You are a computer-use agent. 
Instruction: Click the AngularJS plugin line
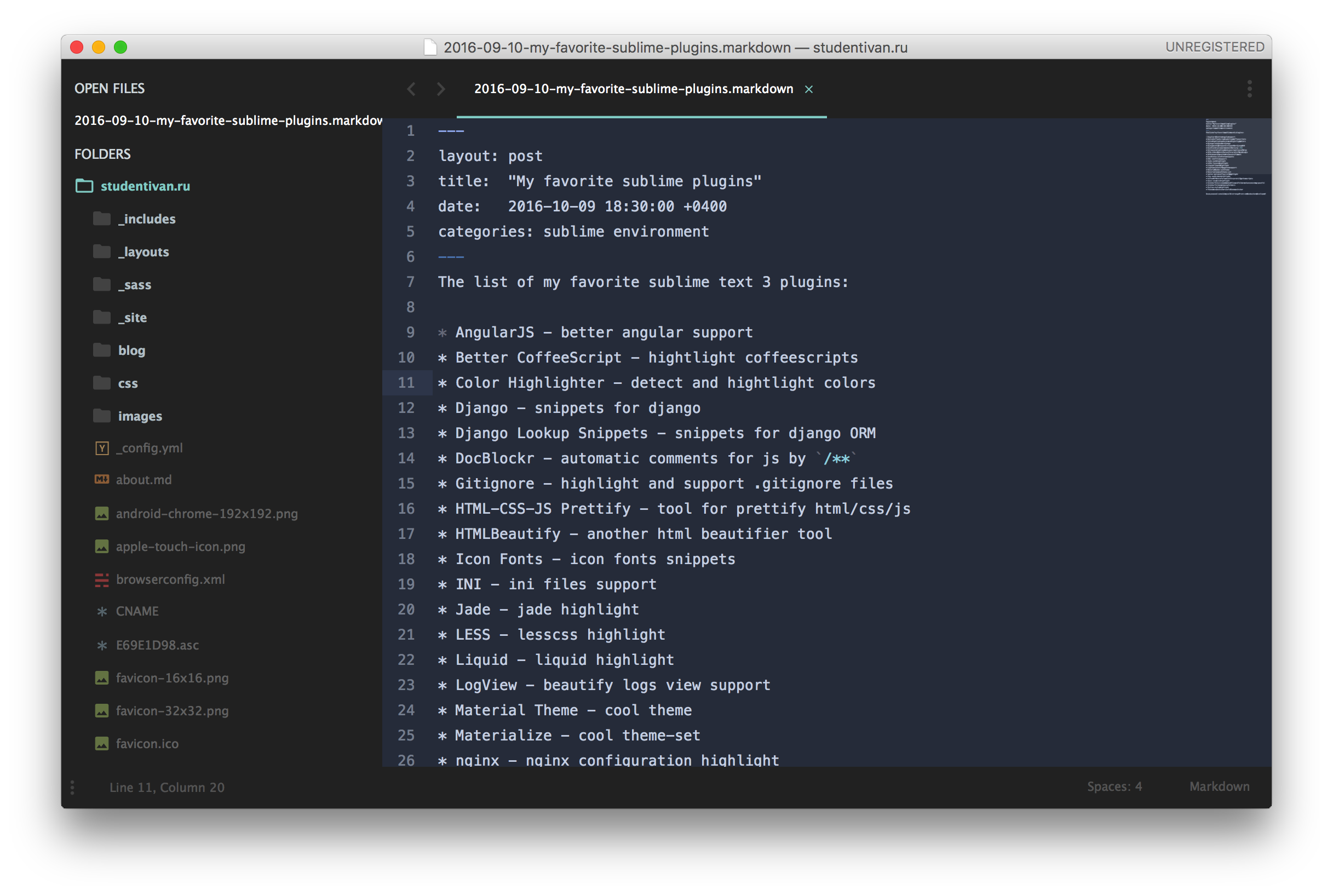pyautogui.click(x=595, y=332)
